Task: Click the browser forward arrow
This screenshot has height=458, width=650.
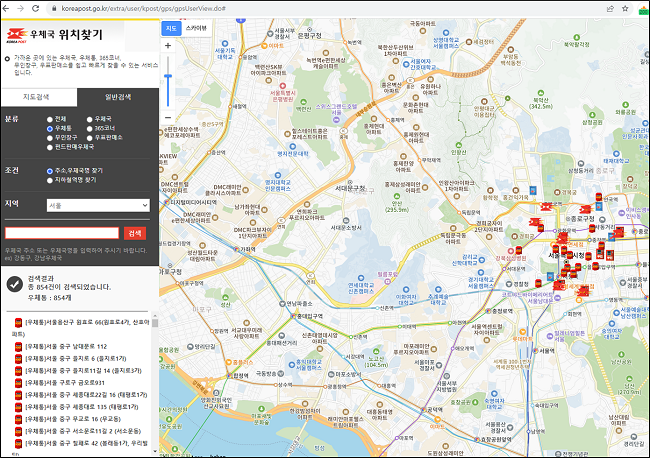Action: pyautogui.click(x=20, y=8)
